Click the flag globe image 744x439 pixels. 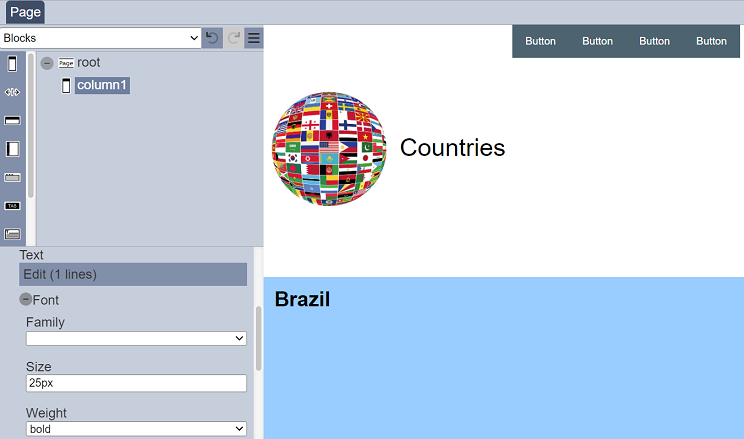coord(329,149)
